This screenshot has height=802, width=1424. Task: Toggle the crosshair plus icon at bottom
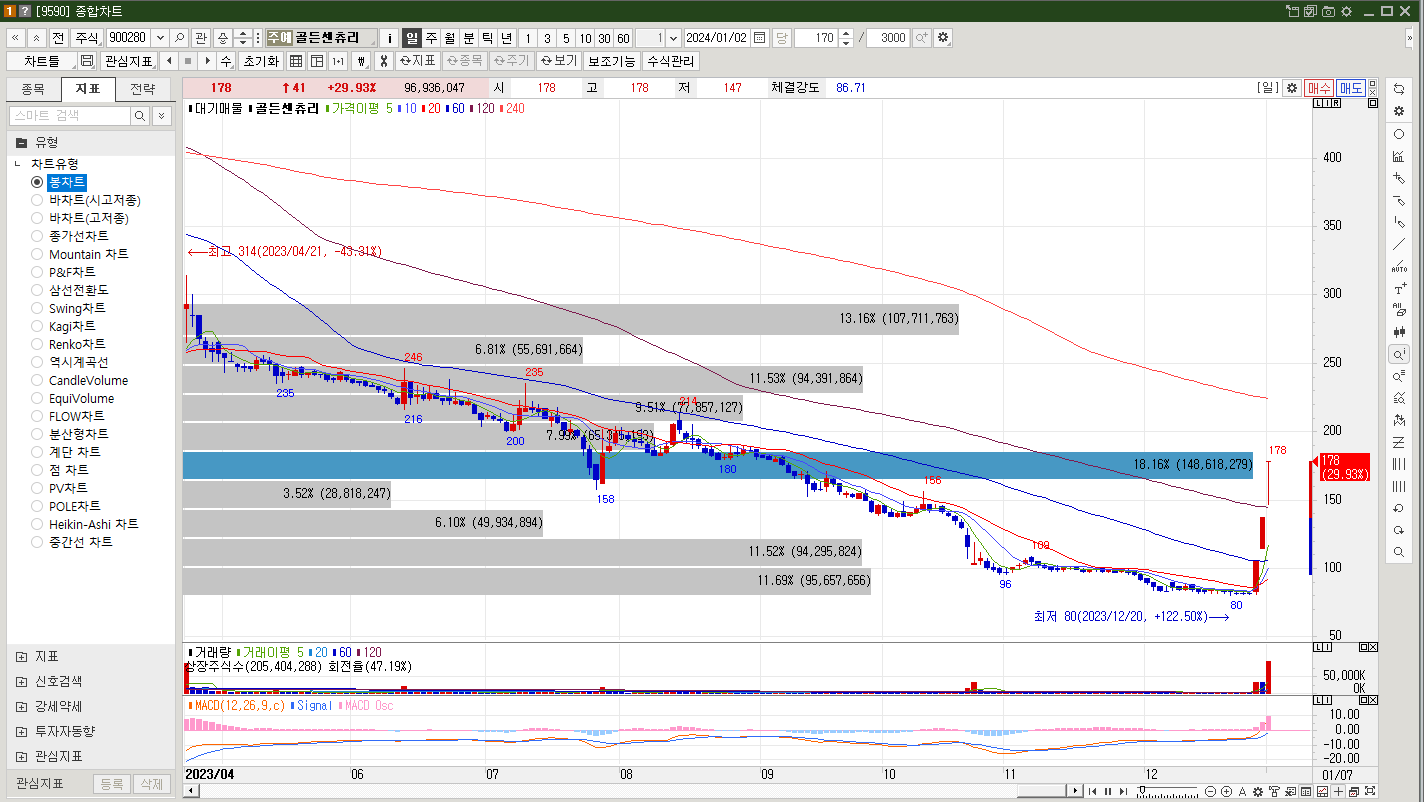coord(1338,791)
